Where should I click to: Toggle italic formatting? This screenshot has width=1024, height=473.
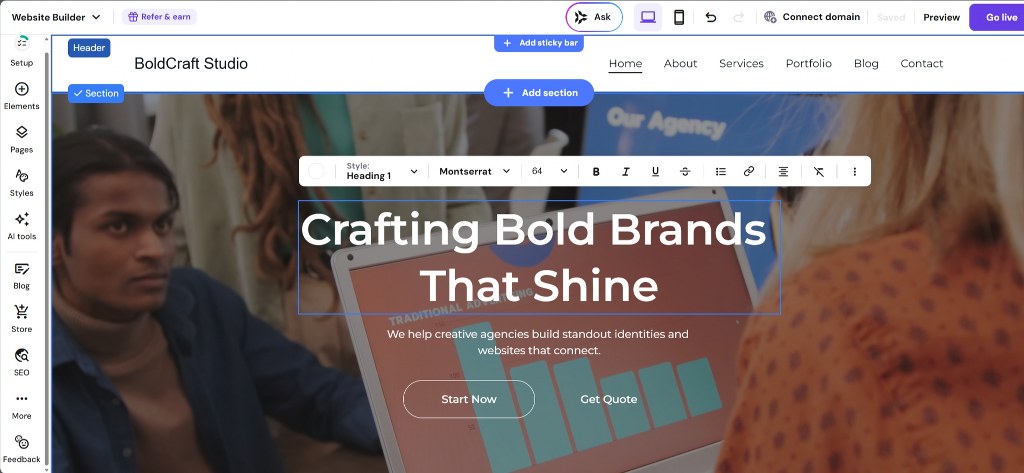tap(626, 171)
